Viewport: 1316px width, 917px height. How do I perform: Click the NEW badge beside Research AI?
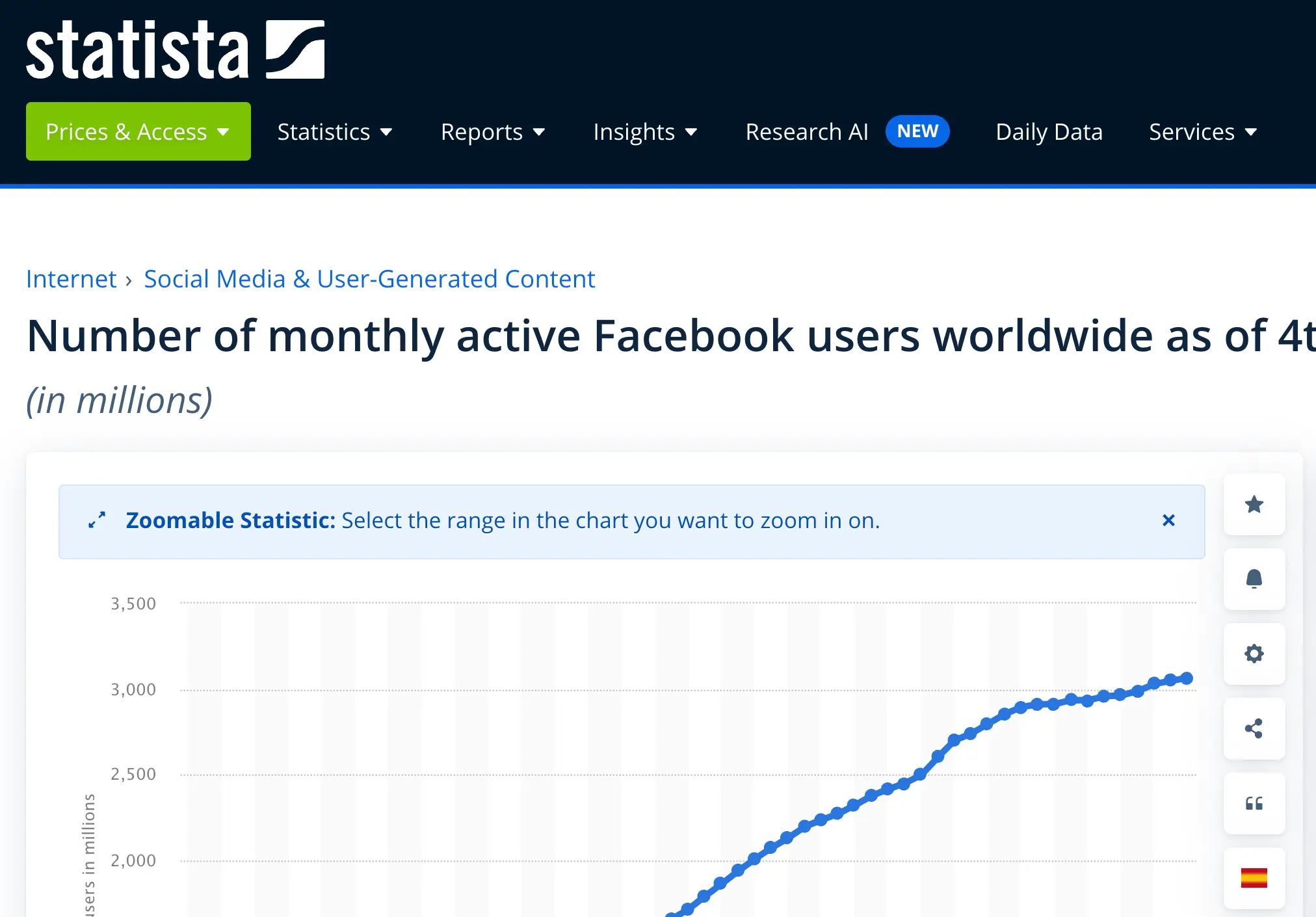(x=917, y=131)
